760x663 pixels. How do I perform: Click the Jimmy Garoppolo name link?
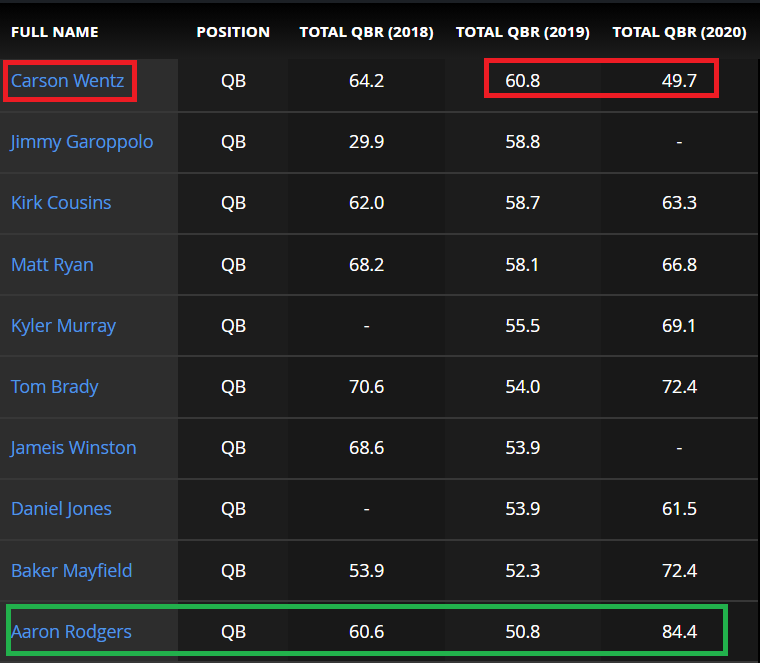coord(82,142)
